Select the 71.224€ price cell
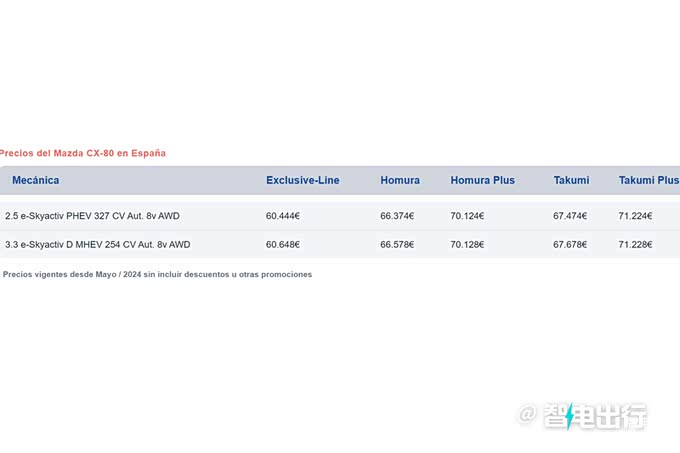 click(635, 216)
